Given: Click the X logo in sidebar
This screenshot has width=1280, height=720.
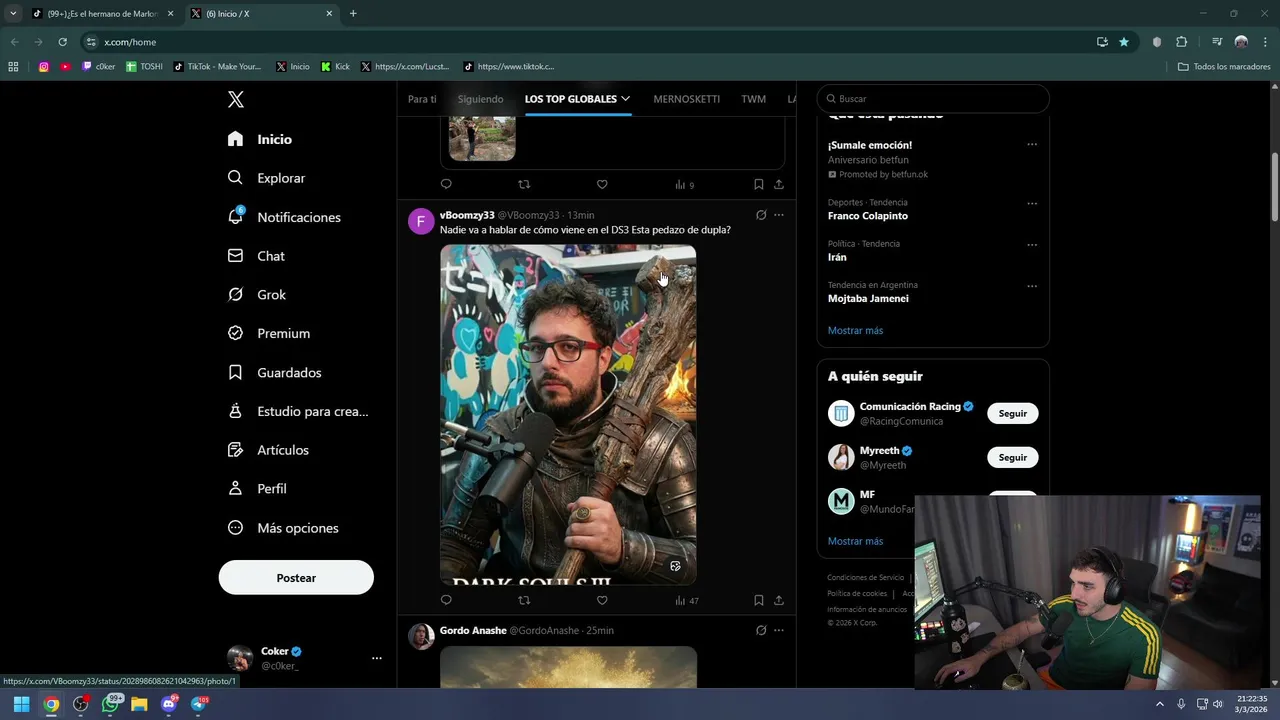Looking at the screenshot, I should coord(236,99).
